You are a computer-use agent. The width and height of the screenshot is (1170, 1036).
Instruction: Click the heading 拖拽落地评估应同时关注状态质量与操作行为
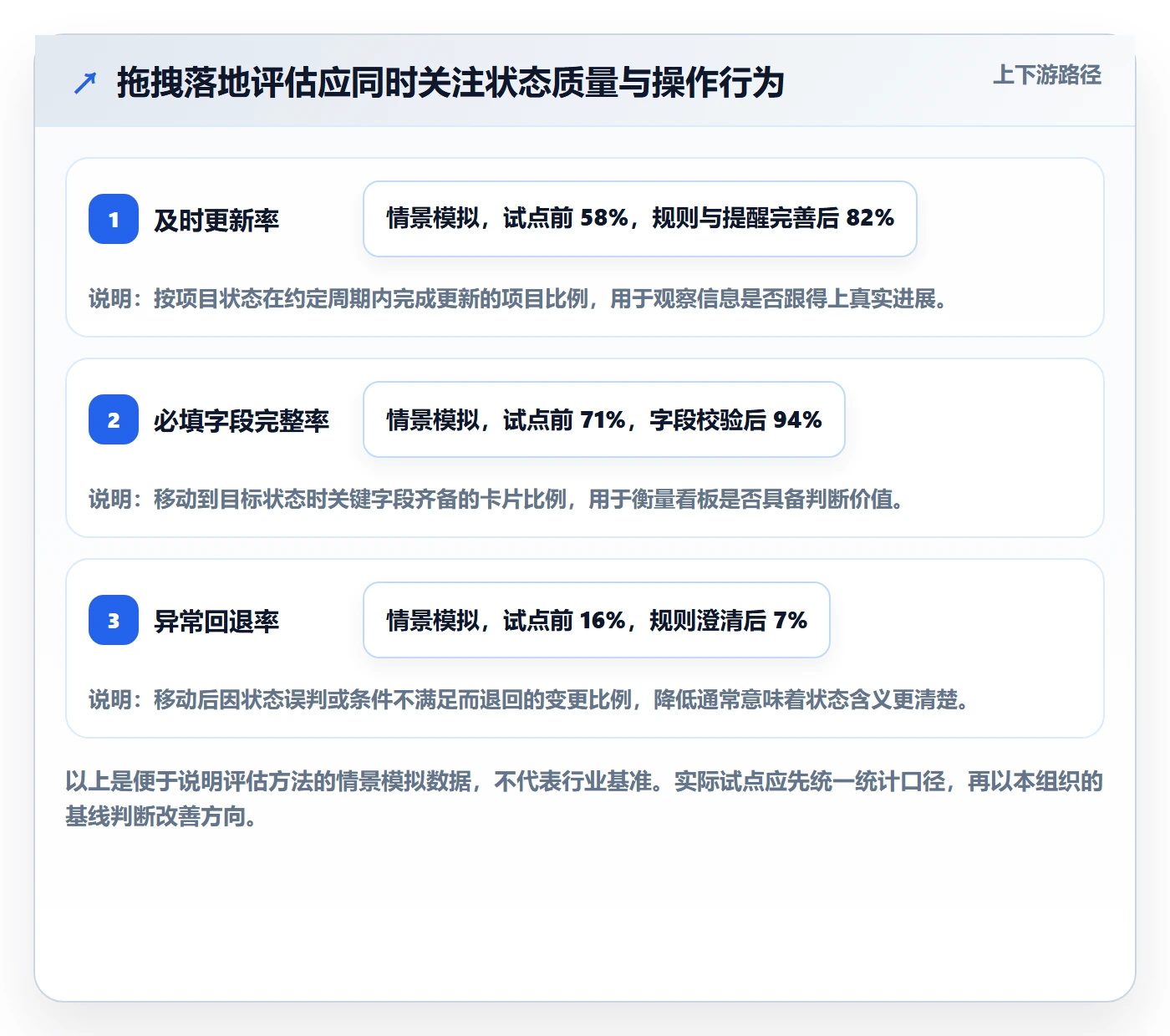click(450, 83)
